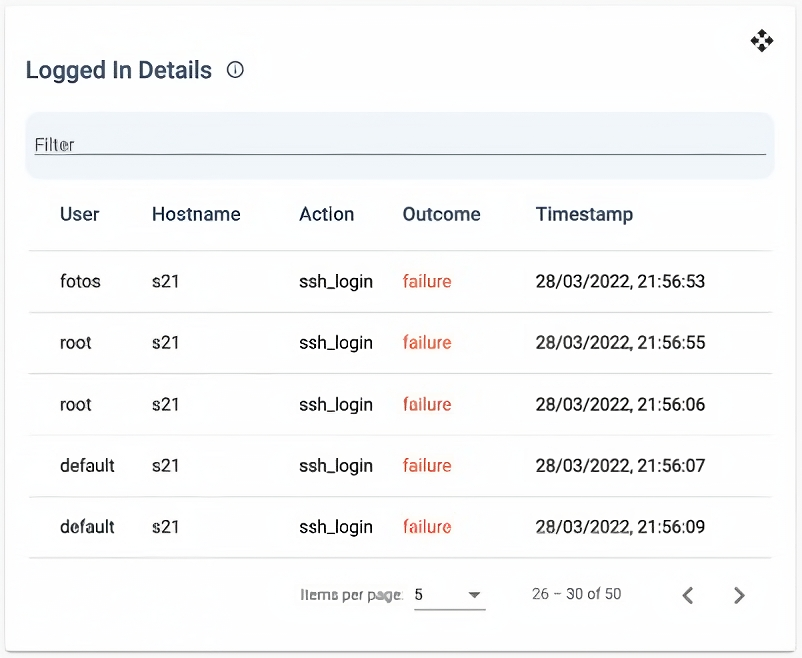Click the Action column header
Image resolution: width=802 pixels, height=658 pixels.
[326, 214]
